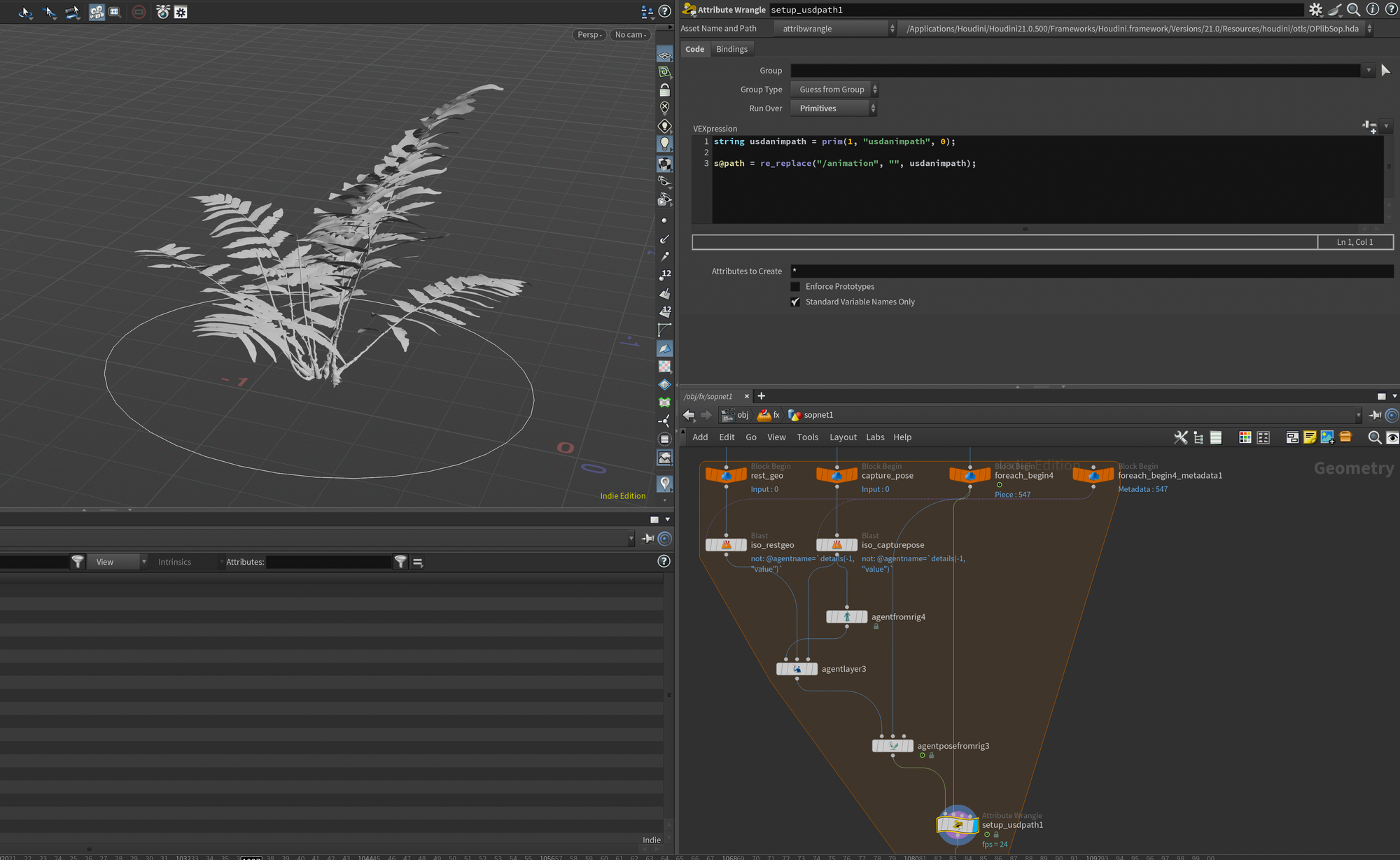
Task: Click the agentlayer3 node icon
Action: coord(797,669)
